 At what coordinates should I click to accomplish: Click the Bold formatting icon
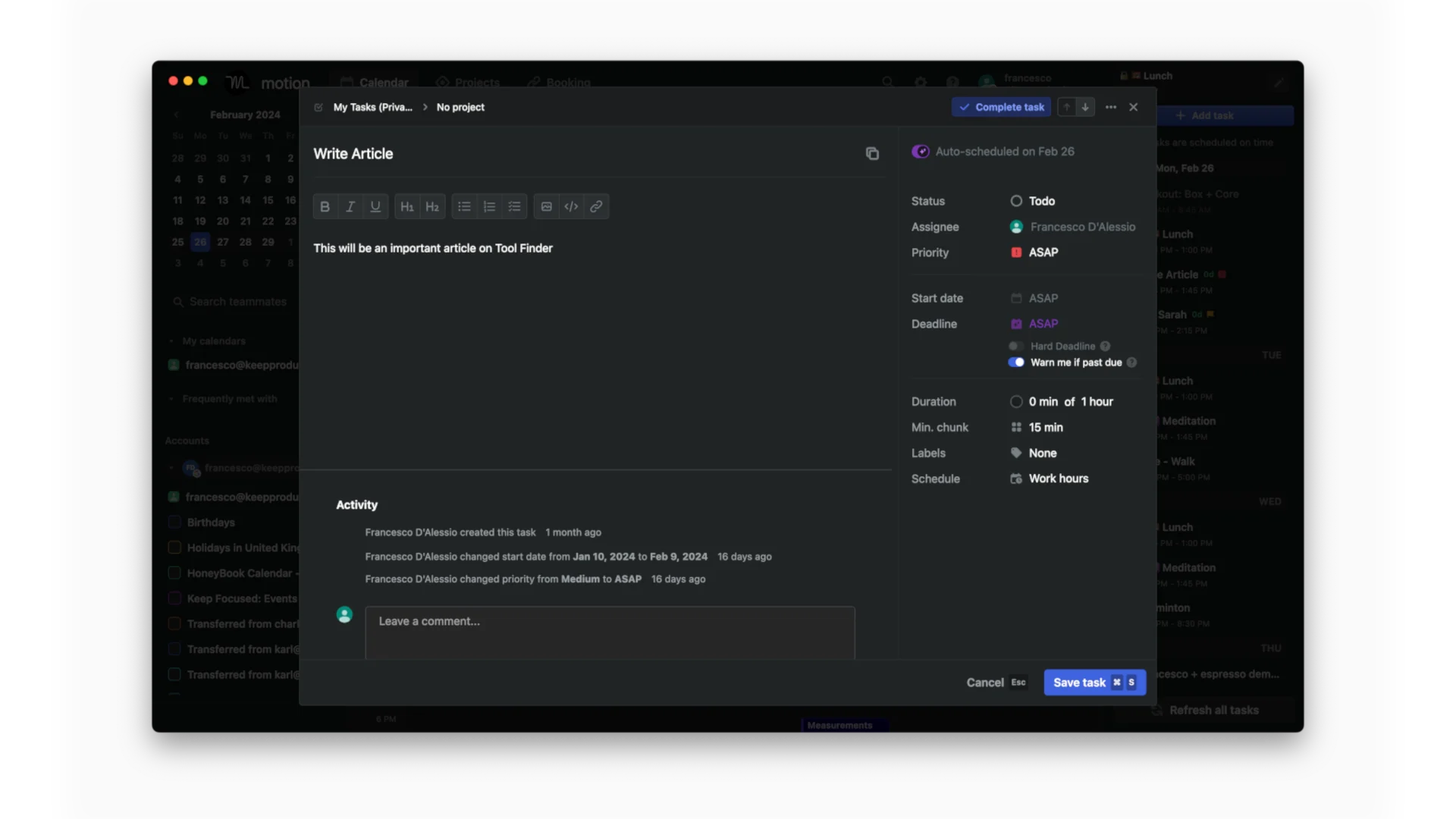coord(324,206)
